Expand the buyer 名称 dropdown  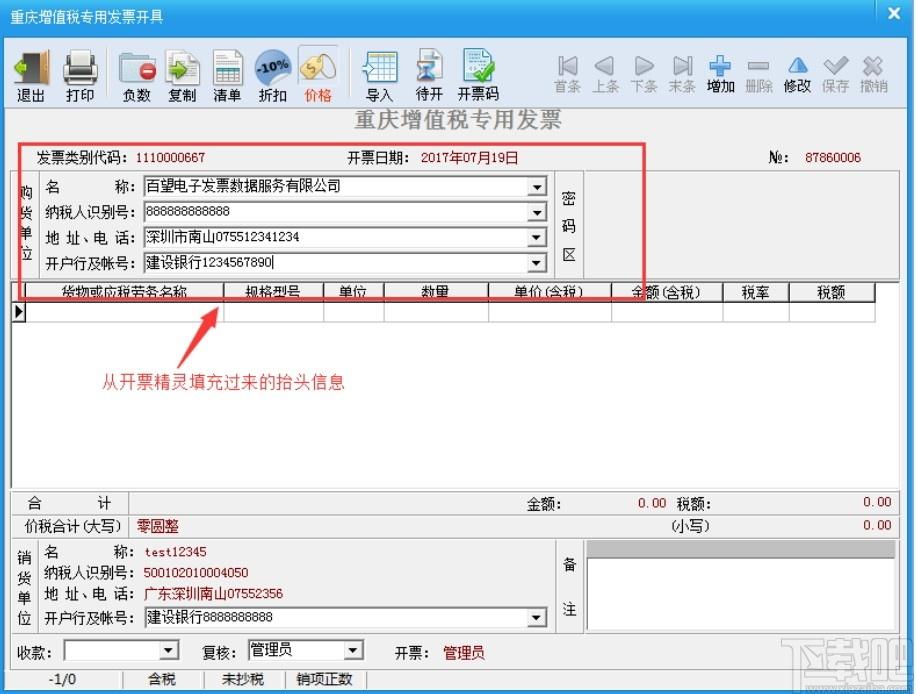click(536, 187)
